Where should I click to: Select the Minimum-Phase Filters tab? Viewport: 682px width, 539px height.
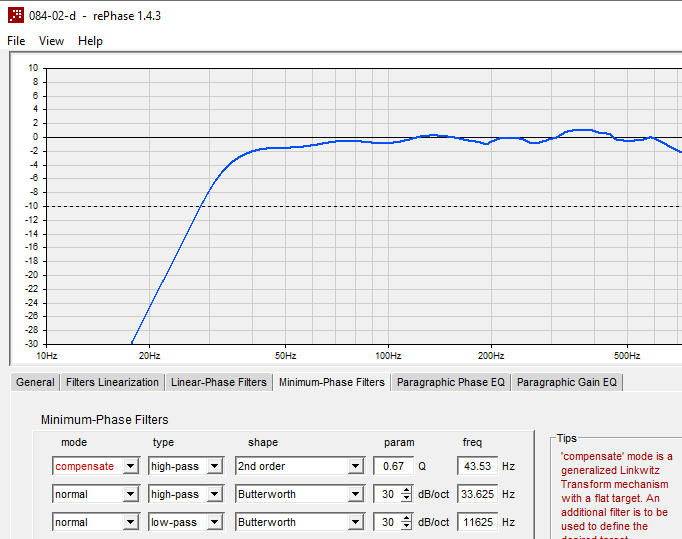(x=332, y=382)
